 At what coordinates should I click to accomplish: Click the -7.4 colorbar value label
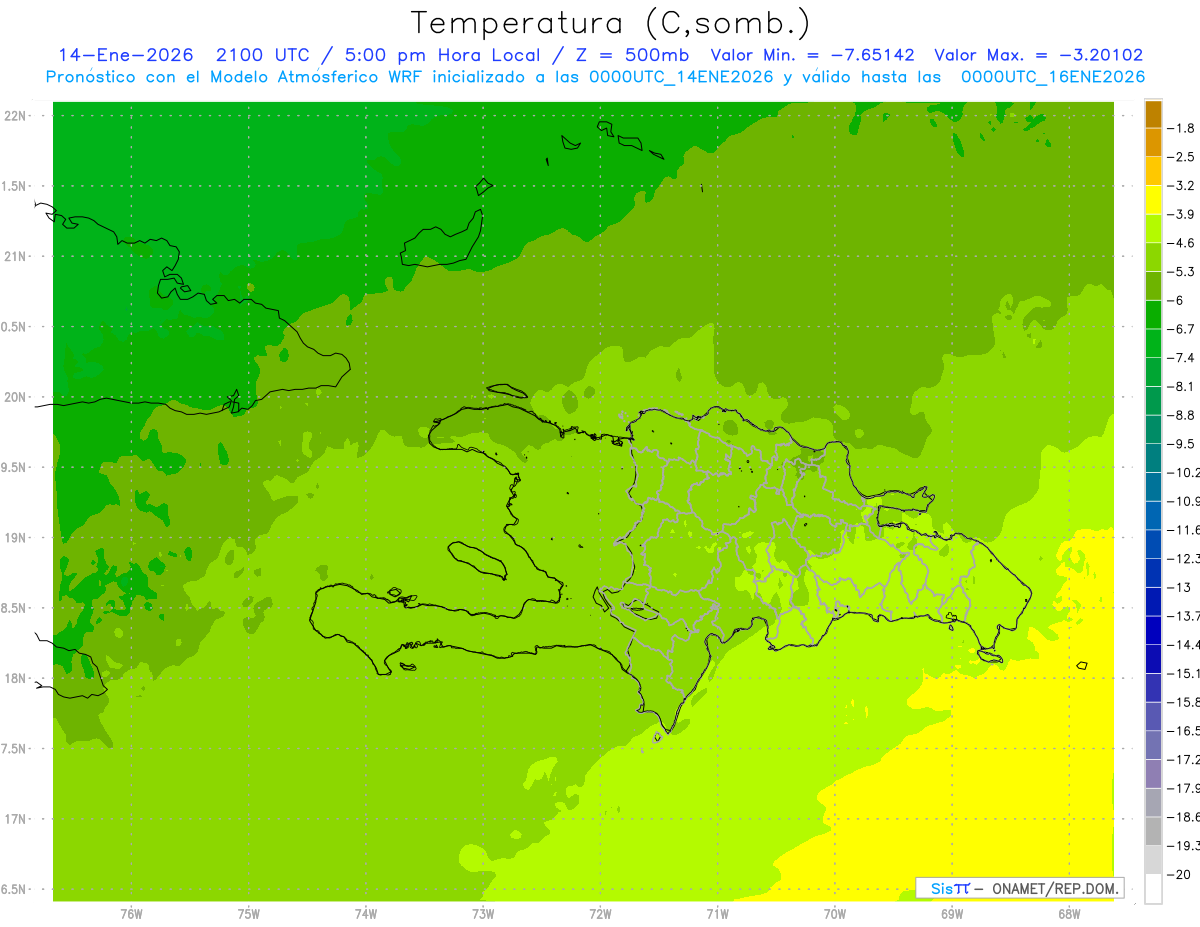click(x=1183, y=358)
